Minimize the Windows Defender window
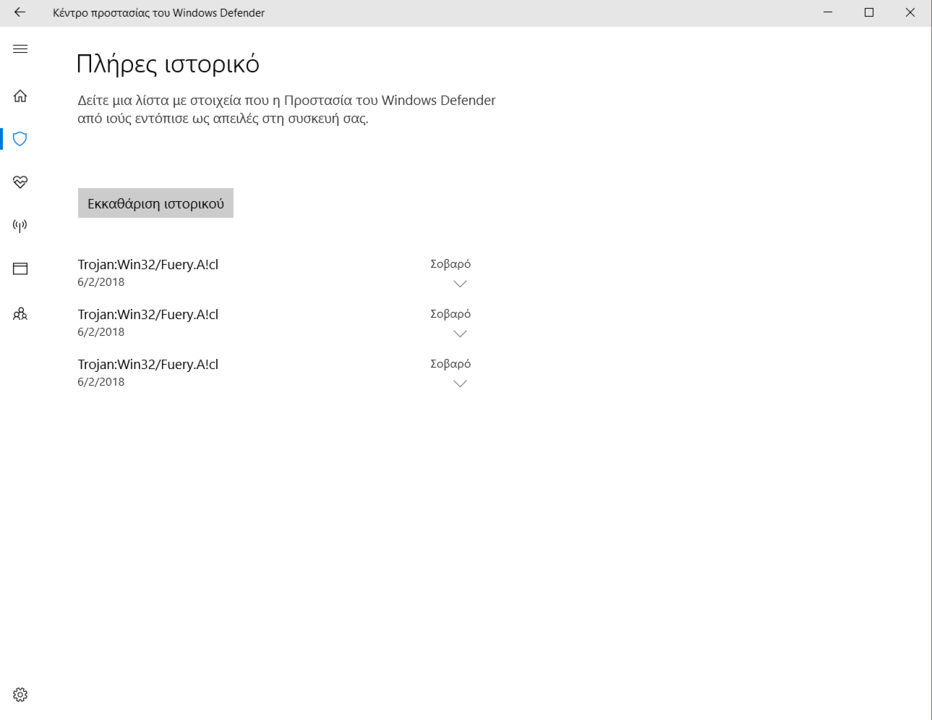Screen dimensions: 932x720 (827, 12)
